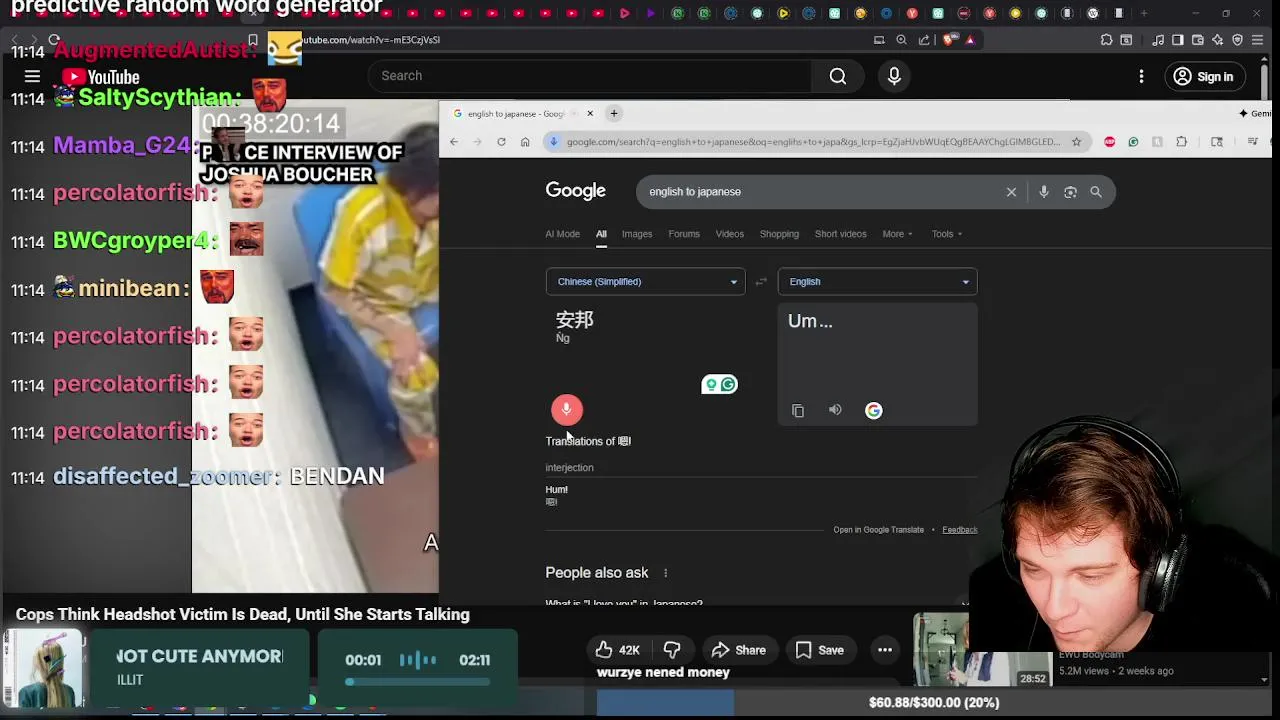Reload the Google search page
This screenshot has width=1280, height=720.
pos(501,142)
